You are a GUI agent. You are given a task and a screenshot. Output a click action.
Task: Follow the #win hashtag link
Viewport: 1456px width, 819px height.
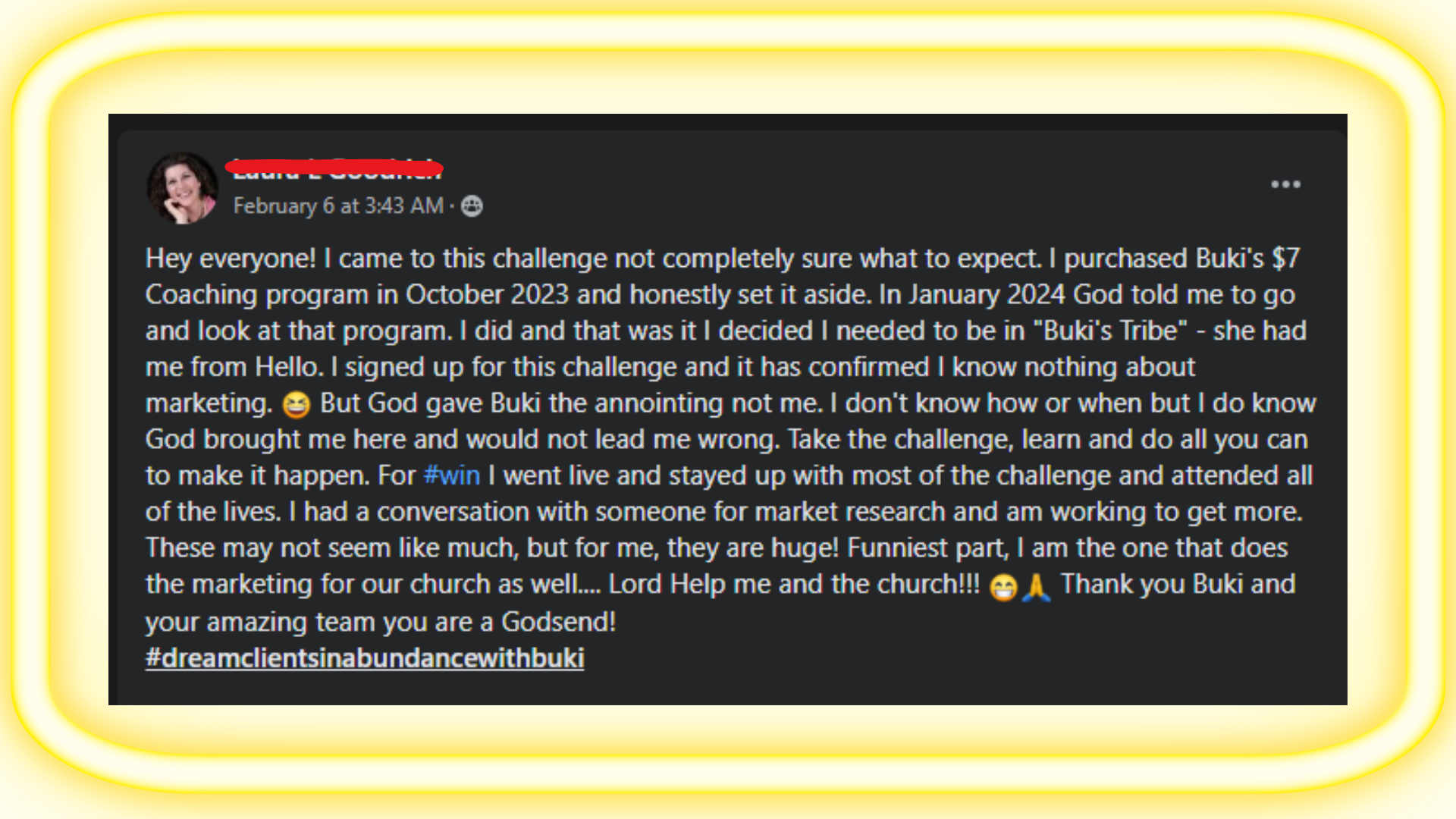click(x=451, y=475)
